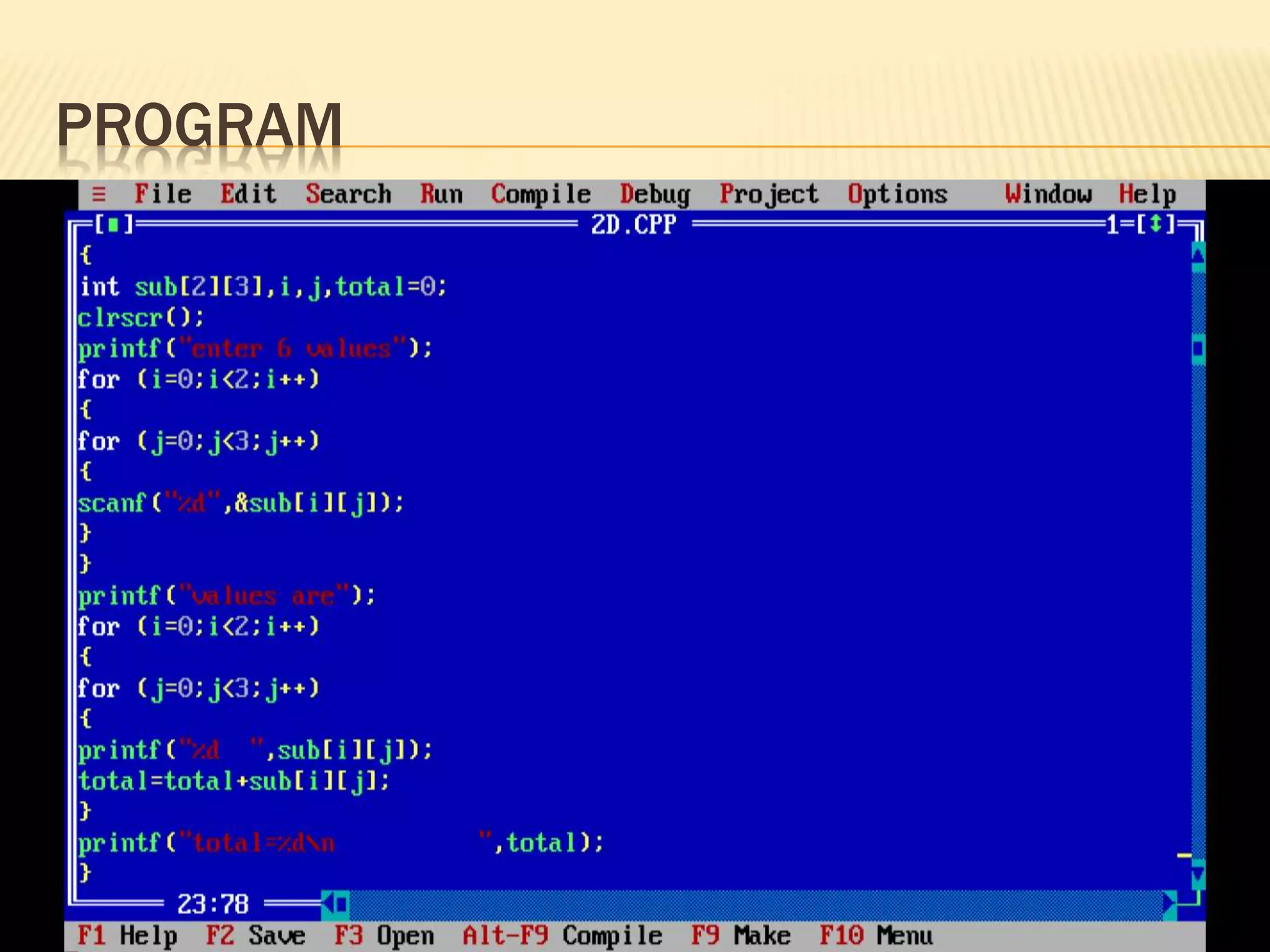Click the vertical scrollbar down arrow
Viewport: 1270px width, 952px height.
tap(1198, 875)
